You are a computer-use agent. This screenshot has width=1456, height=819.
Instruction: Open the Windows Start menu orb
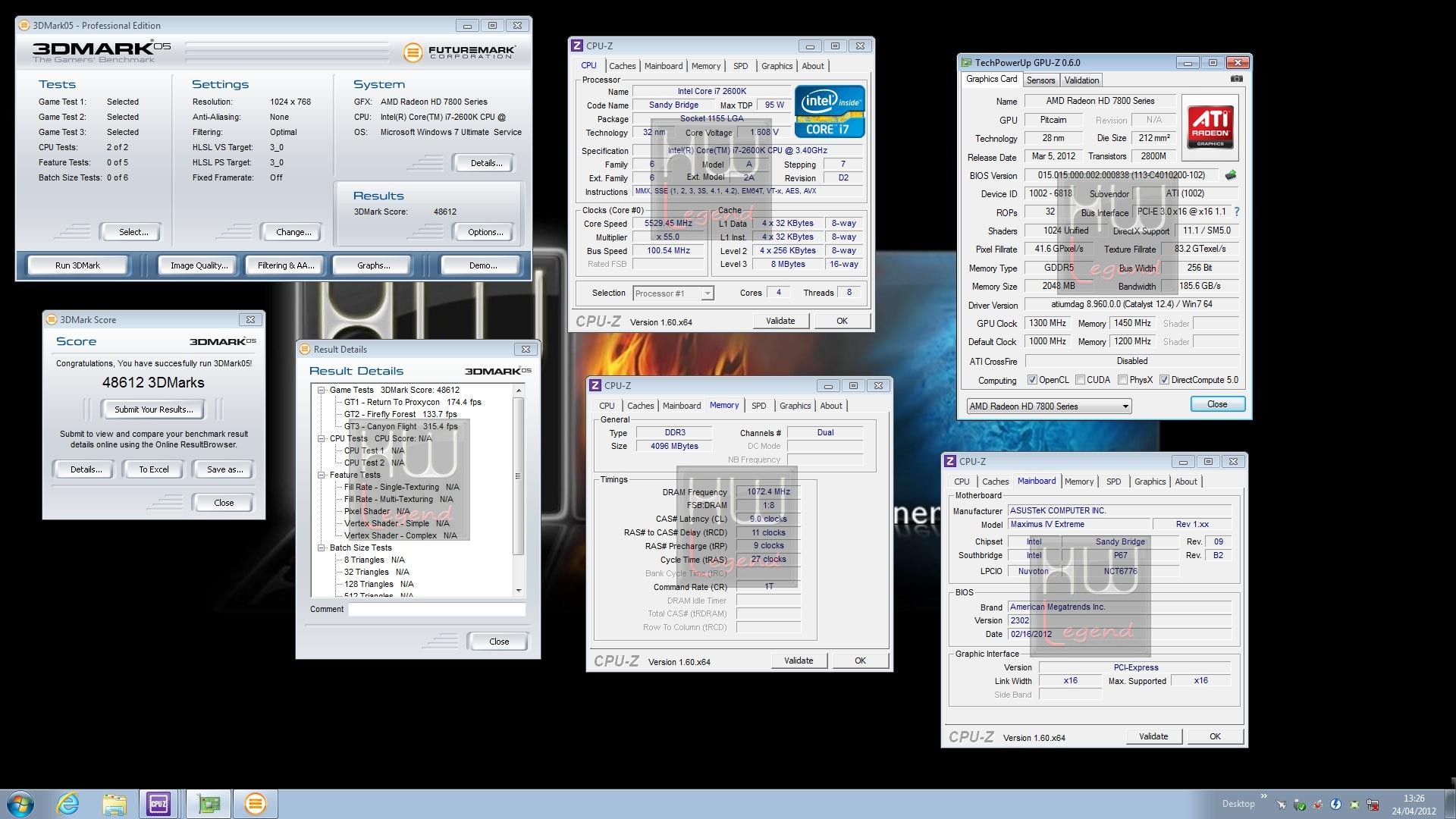point(20,804)
